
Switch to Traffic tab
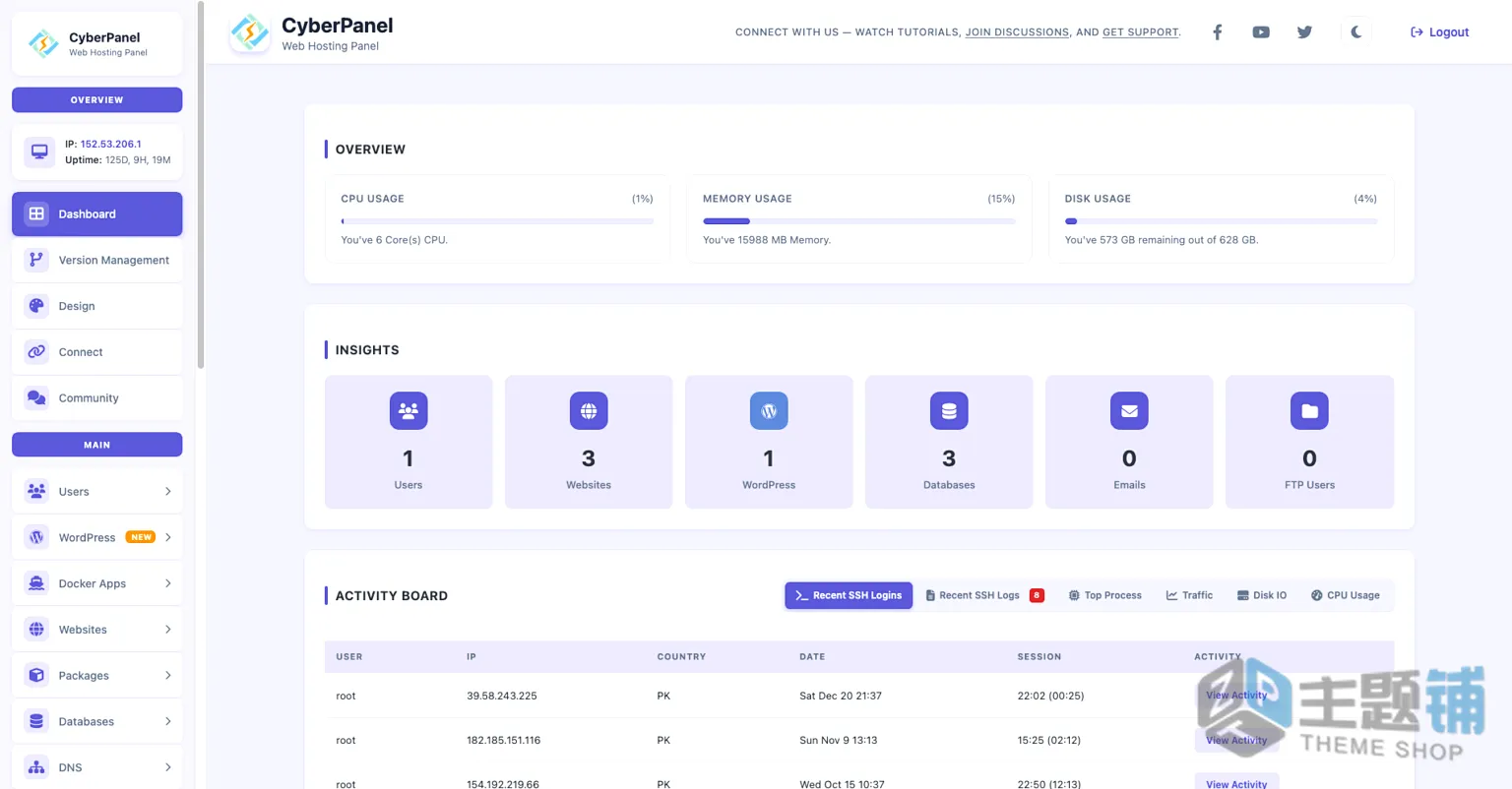1189,595
